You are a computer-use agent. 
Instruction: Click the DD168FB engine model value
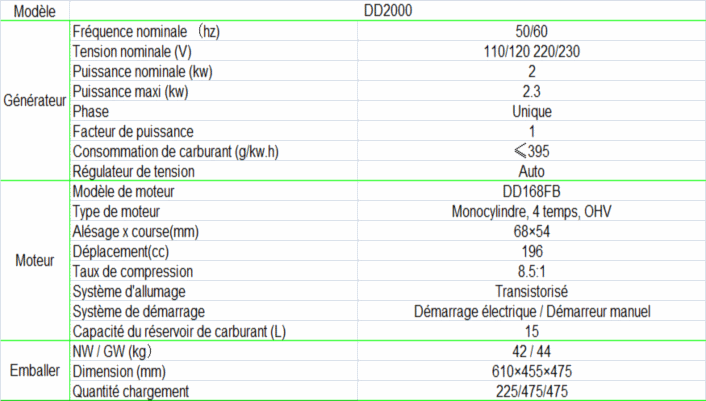pos(531,192)
